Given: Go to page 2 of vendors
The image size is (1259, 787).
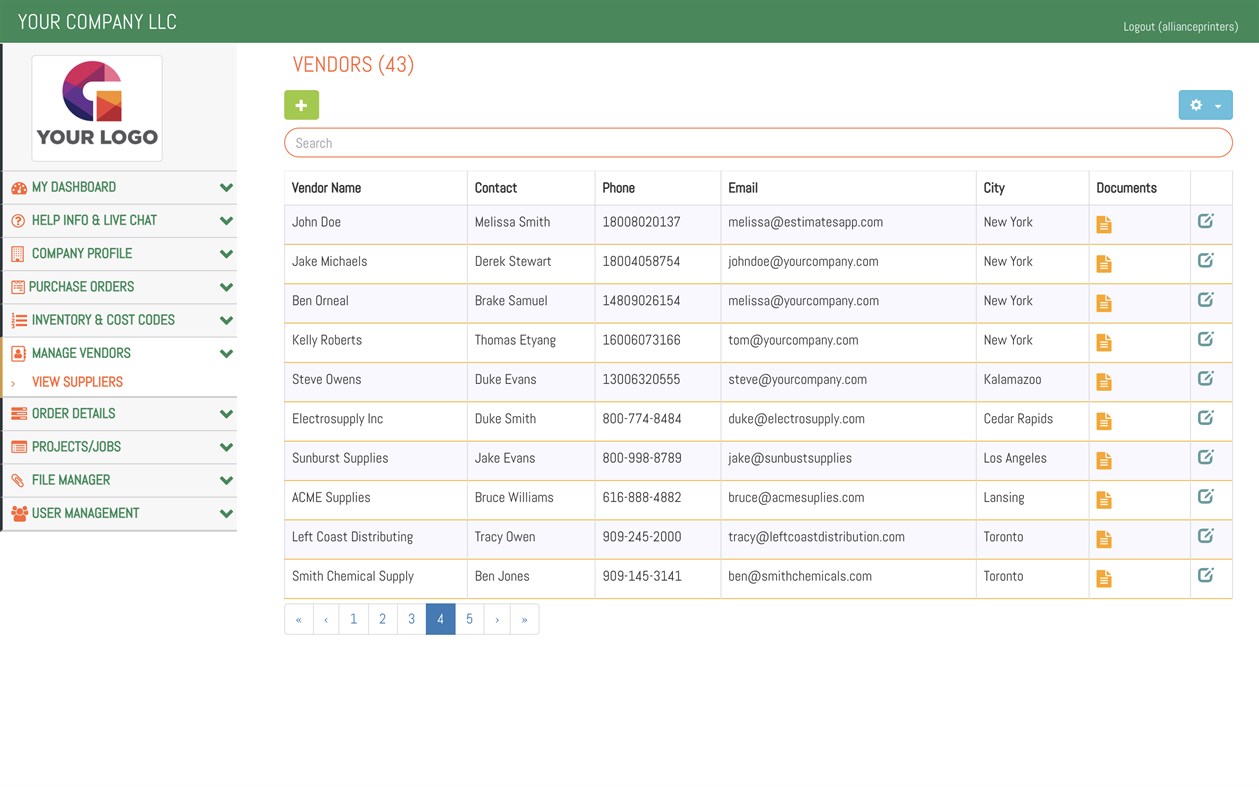Looking at the screenshot, I should 382,619.
